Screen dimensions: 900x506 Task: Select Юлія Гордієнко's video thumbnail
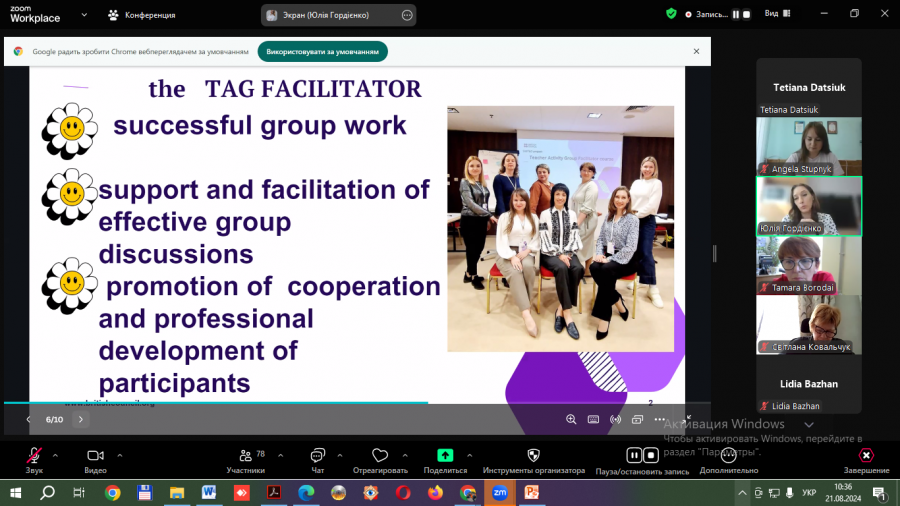point(809,206)
